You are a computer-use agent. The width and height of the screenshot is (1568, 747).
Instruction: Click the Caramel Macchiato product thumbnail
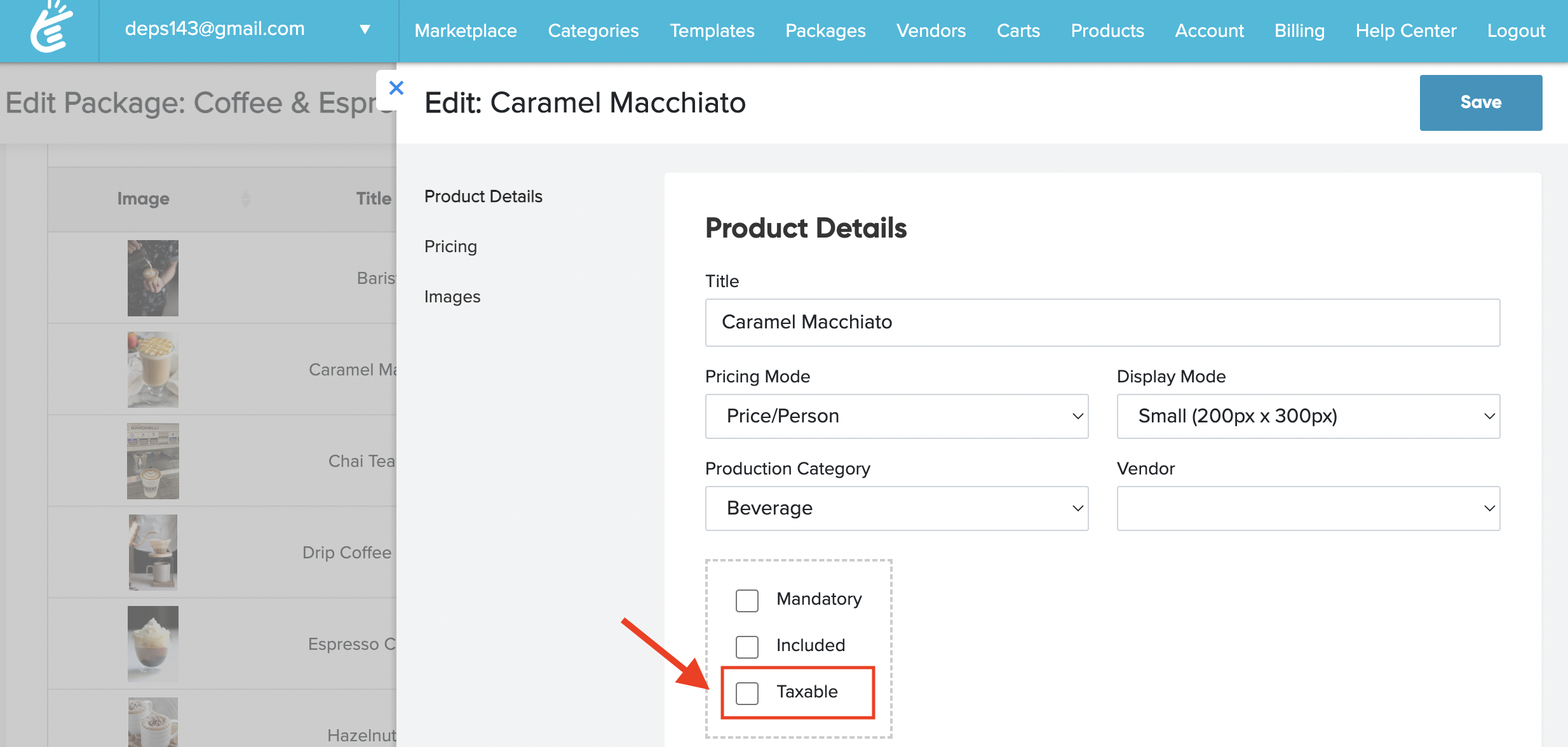click(x=152, y=369)
